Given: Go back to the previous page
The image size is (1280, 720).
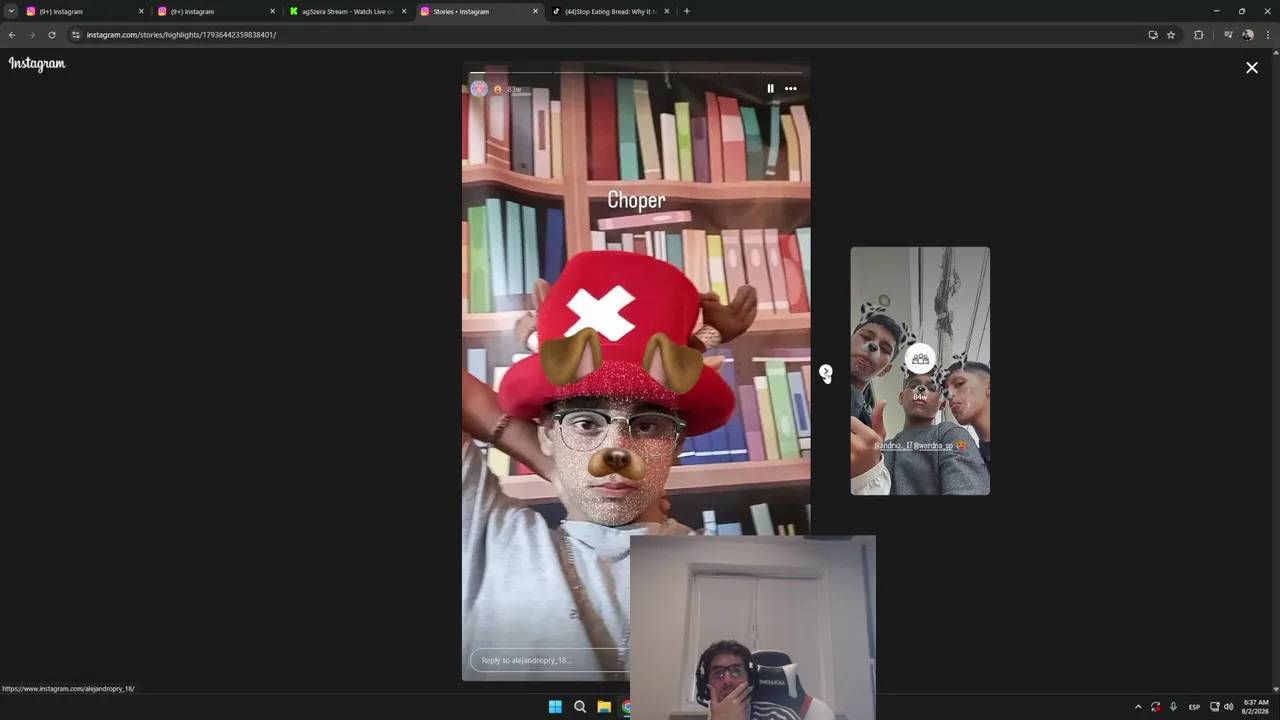Looking at the screenshot, I should (12, 35).
